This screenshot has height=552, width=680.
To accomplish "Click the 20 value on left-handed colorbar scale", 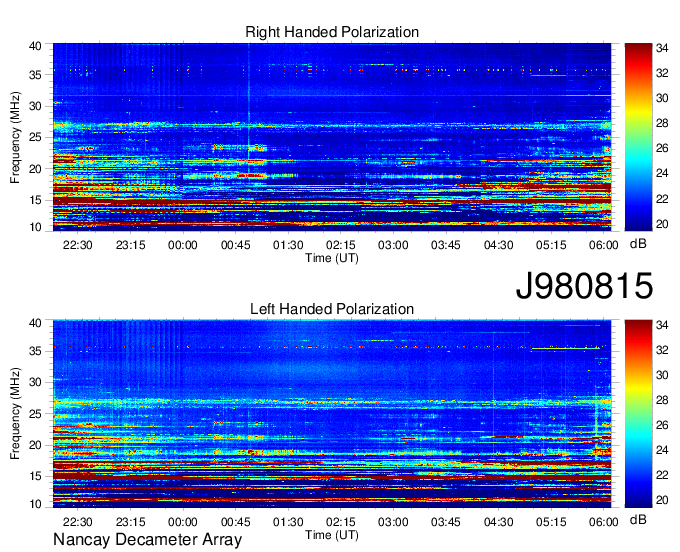I will point(662,500).
